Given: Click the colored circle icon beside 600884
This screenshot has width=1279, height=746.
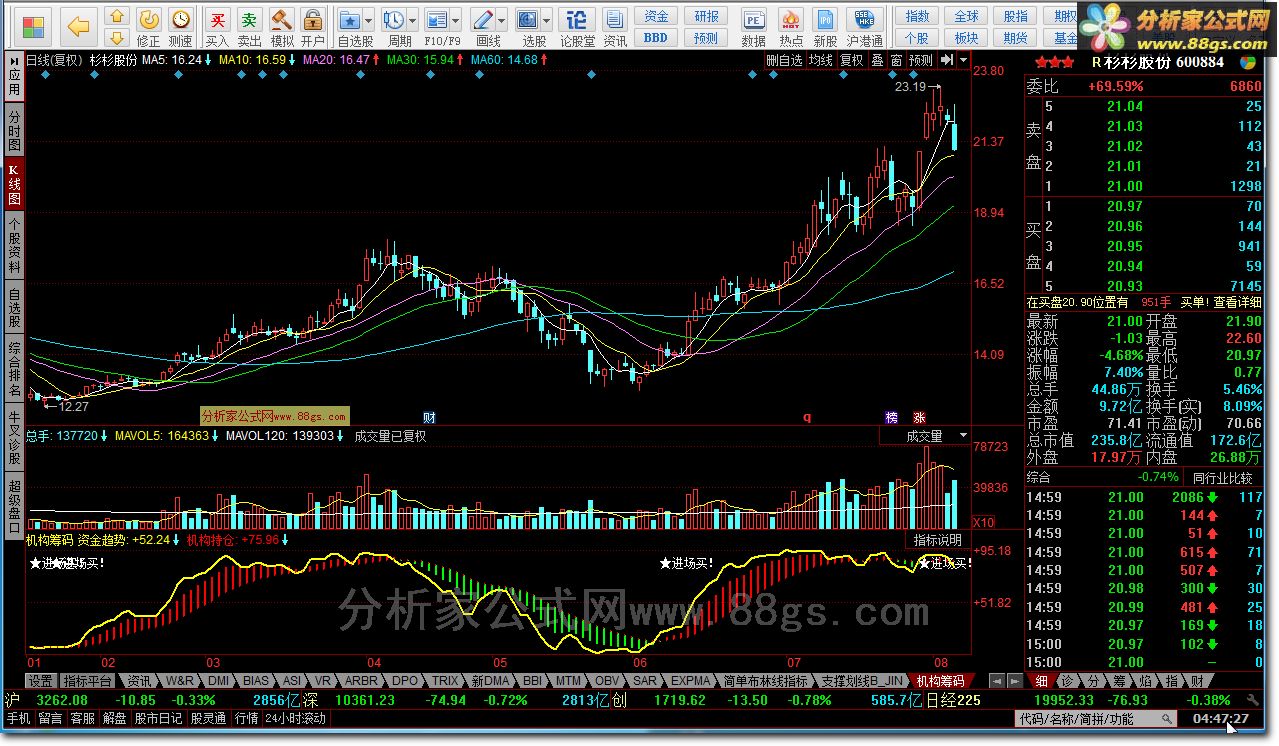Looking at the screenshot, I should pyautogui.click(x=1247, y=62).
